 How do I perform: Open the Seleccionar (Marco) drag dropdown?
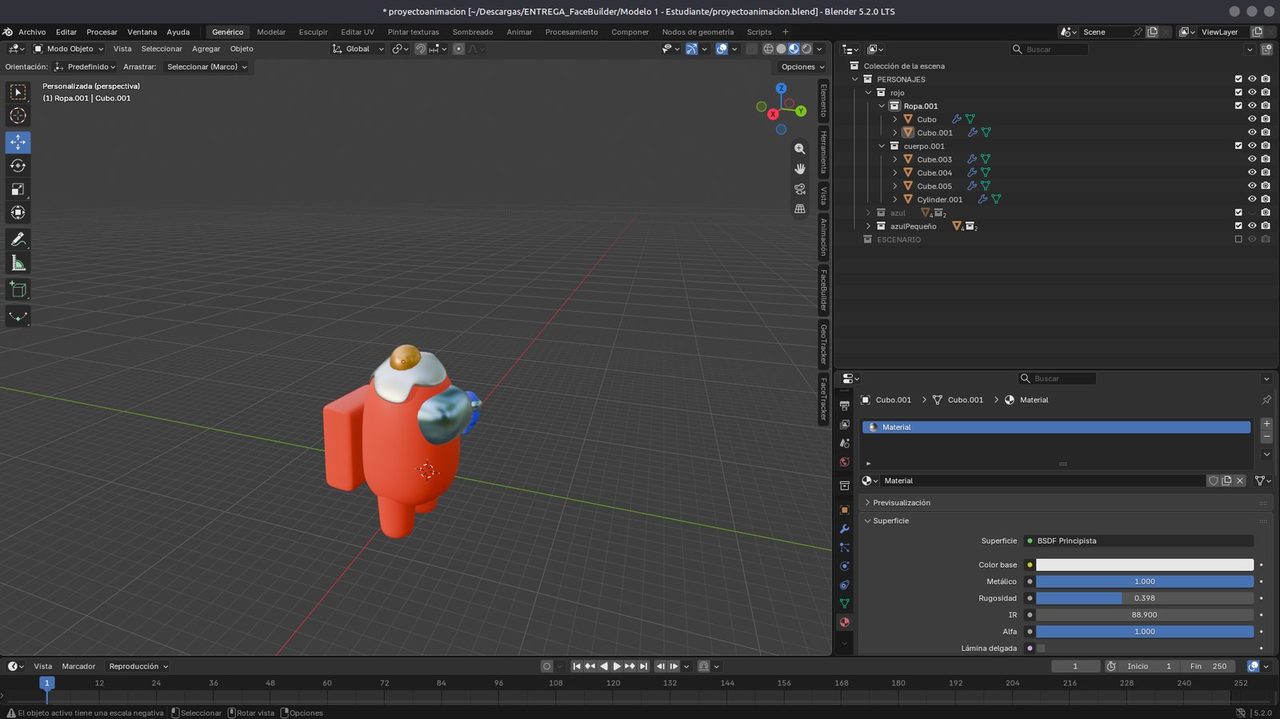coord(207,67)
